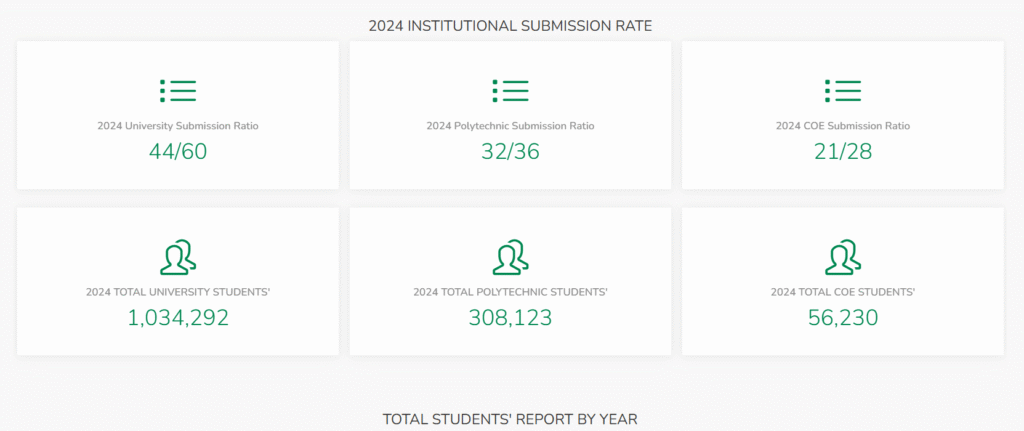Viewport: 1024px width, 431px height.
Task: Click the Total COE Students people icon
Action: [x=843, y=257]
